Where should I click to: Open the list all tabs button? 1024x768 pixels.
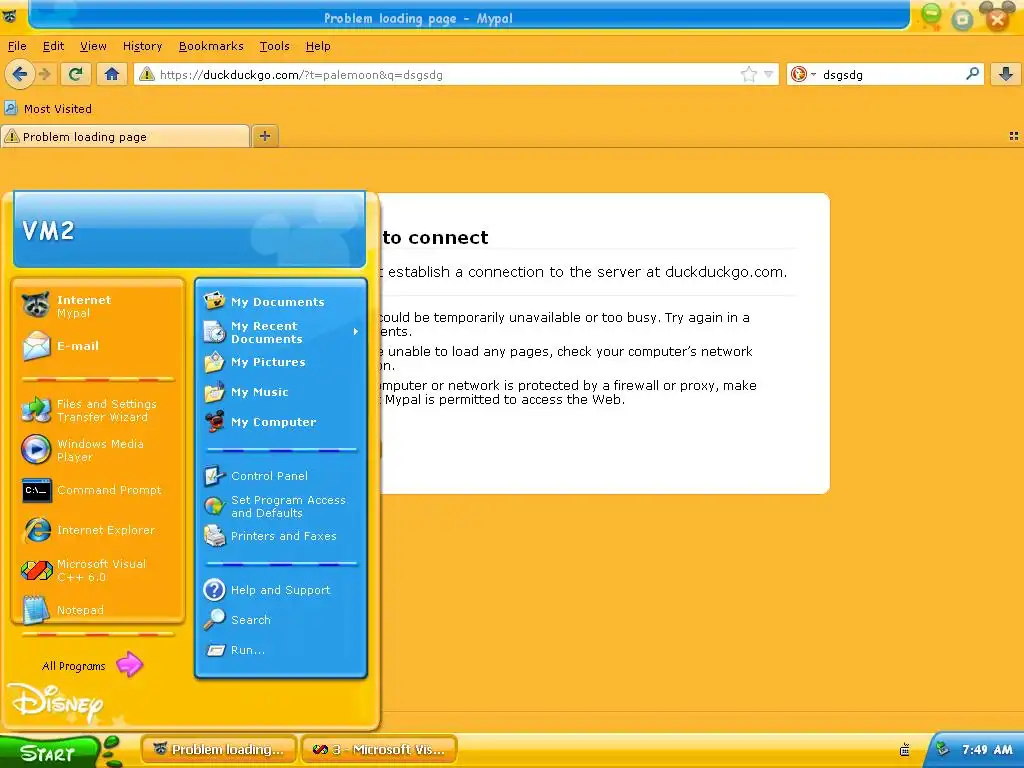1014,136
